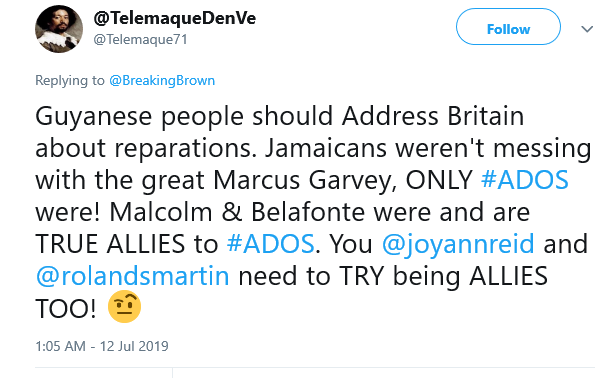Expand the tweet options chevron menu
The width and height of the screenshot is (610, 378).
[587, 29]
